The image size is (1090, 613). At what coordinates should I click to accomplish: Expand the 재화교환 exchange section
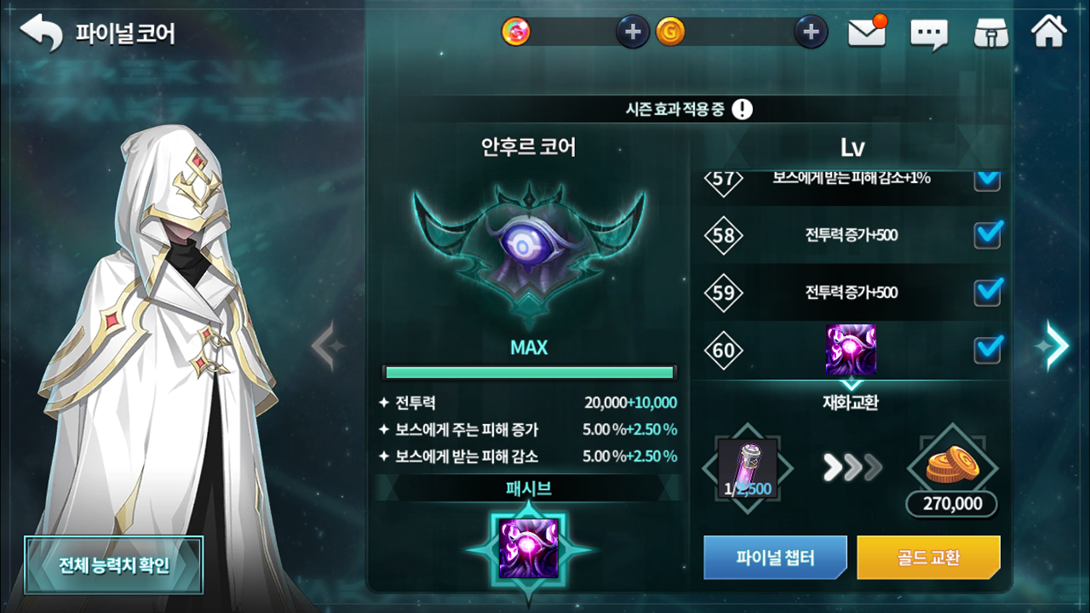point(851,402)
